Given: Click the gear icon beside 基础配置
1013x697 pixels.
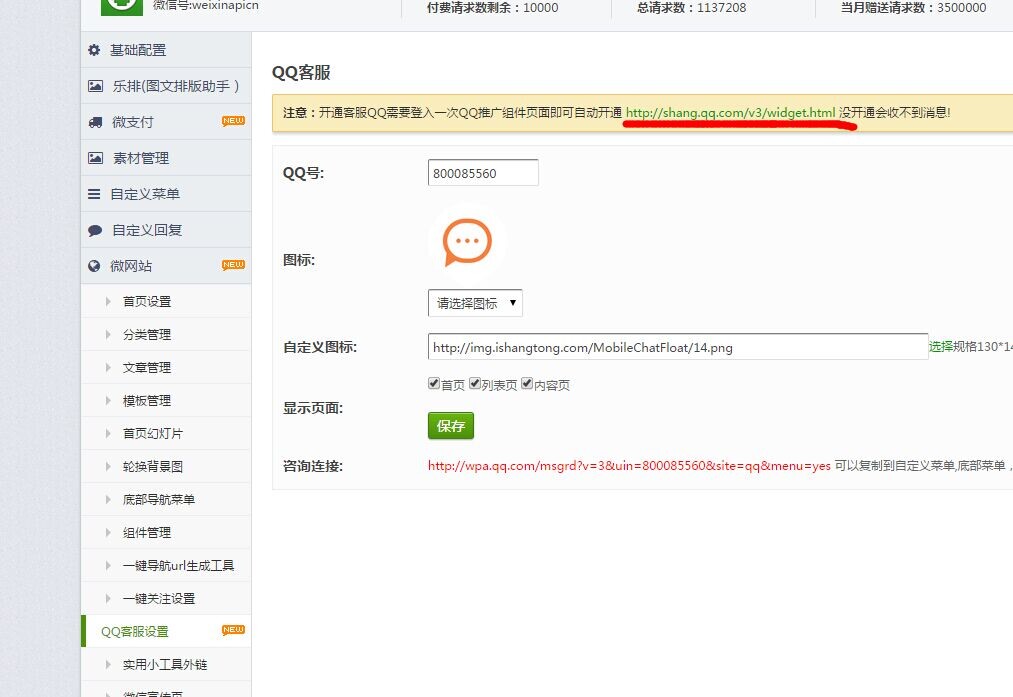Looking at the screenshot, I should point(95,50).
